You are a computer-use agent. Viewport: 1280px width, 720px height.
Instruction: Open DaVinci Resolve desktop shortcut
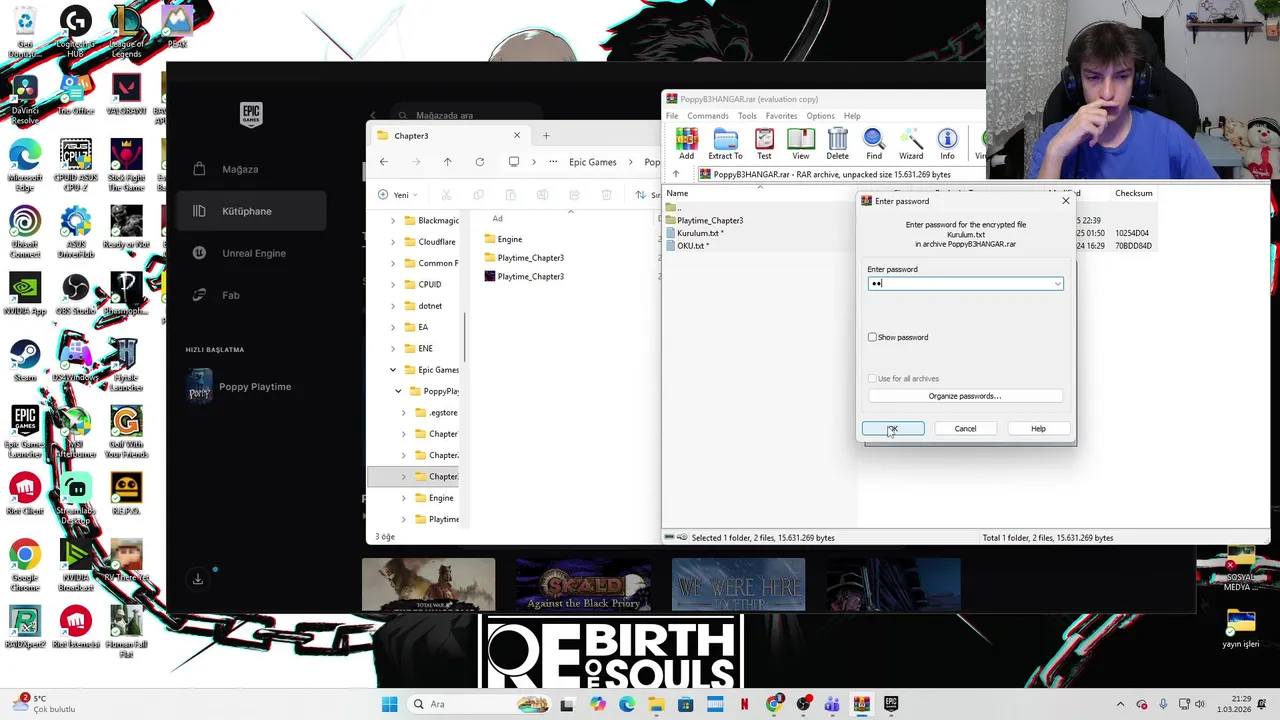coord(25,97)
